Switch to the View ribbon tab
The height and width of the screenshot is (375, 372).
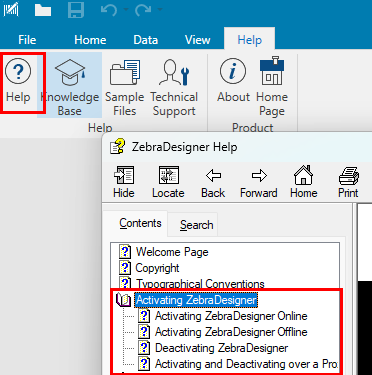pyautogui.click(x=198, y=40)
